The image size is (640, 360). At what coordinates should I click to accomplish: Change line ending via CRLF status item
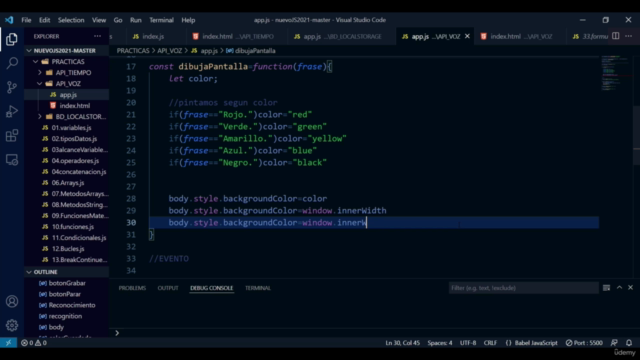coord(490,343)
